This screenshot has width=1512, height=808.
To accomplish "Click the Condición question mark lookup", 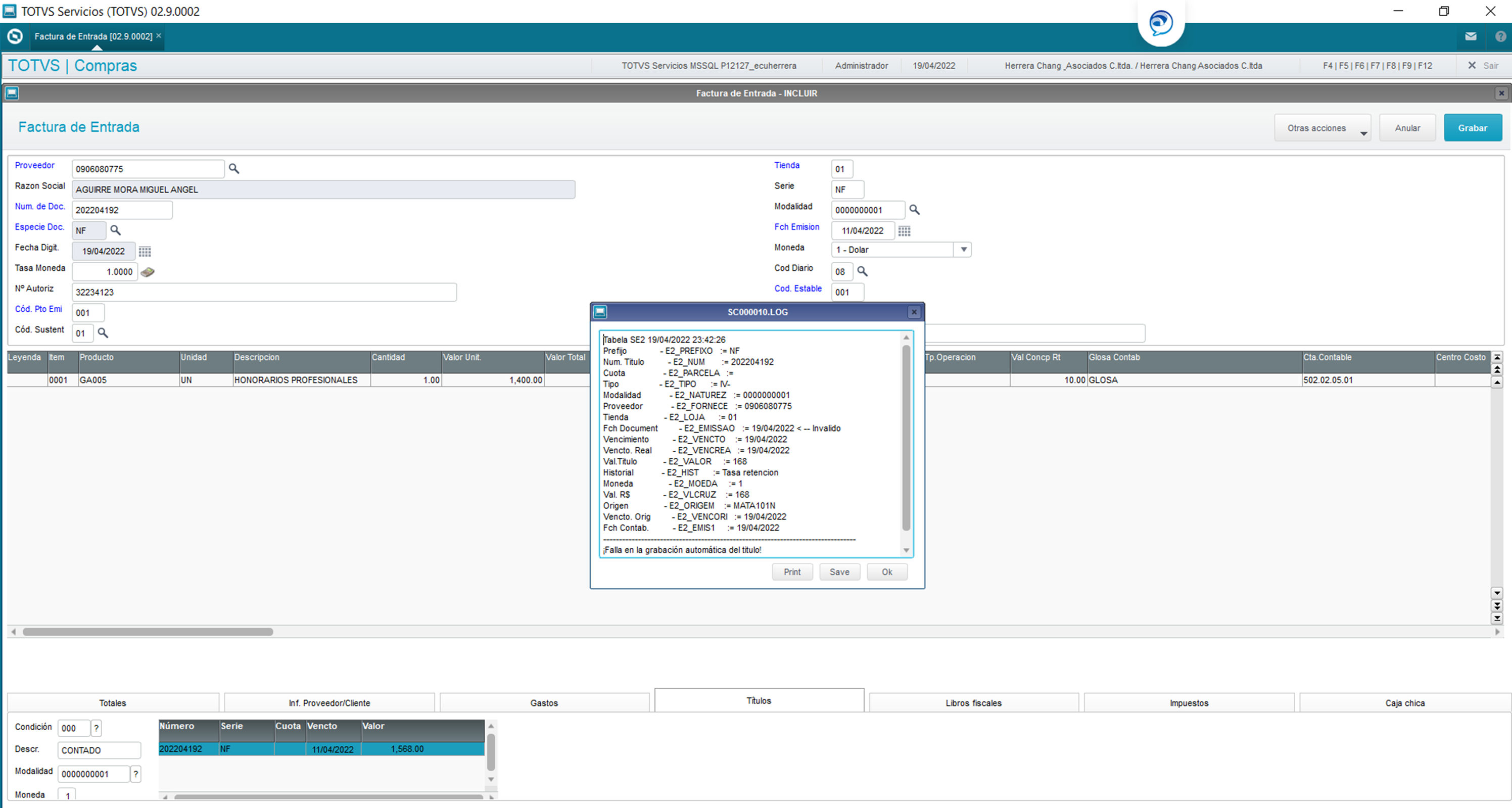I will [x=96, y=728].
